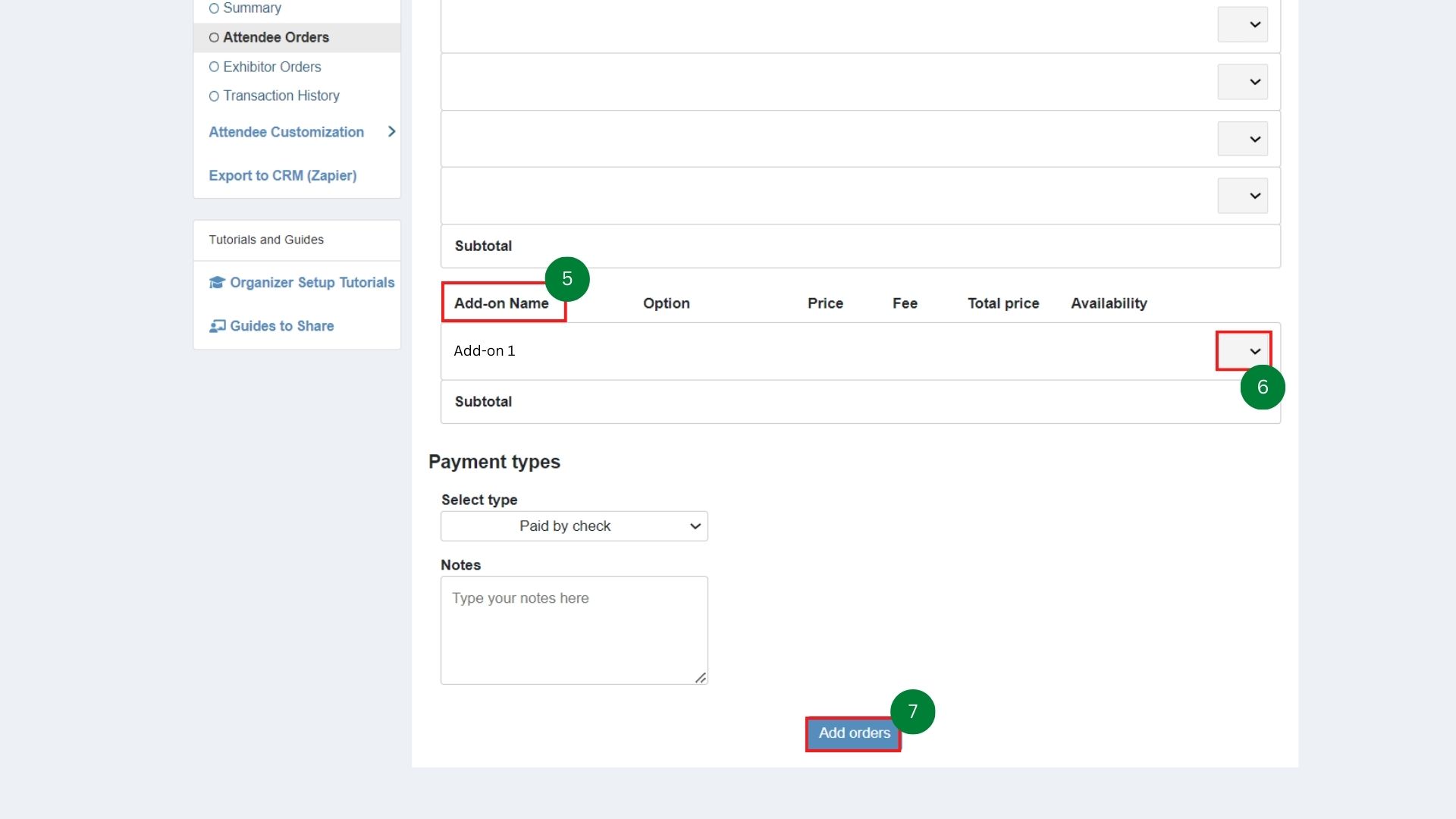Image resolution: width=1456 pixels, height=819 pixels.
Task: Click the graduation cap Organizer Setup Tutorials icon
Action: [x=217, y=282]
